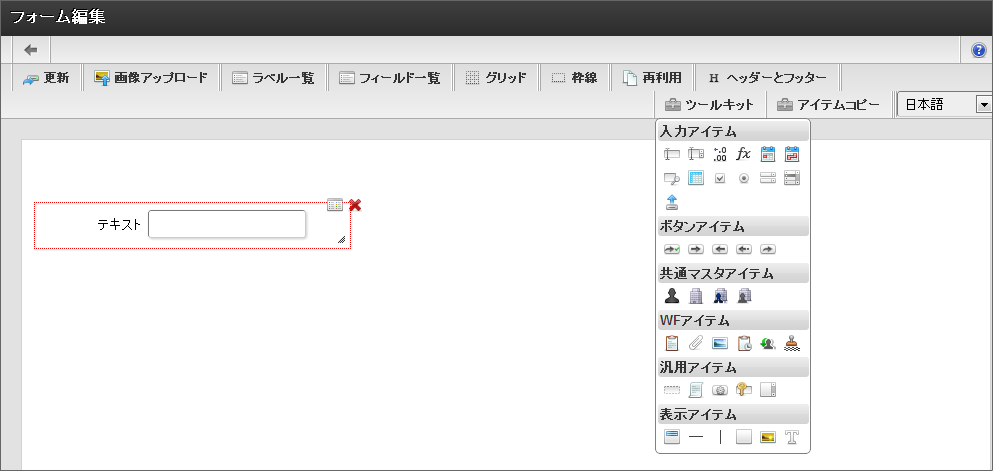Open ラベル一覧 label list
This screenshot has height=471, width=993.
[x=273, y=78]
